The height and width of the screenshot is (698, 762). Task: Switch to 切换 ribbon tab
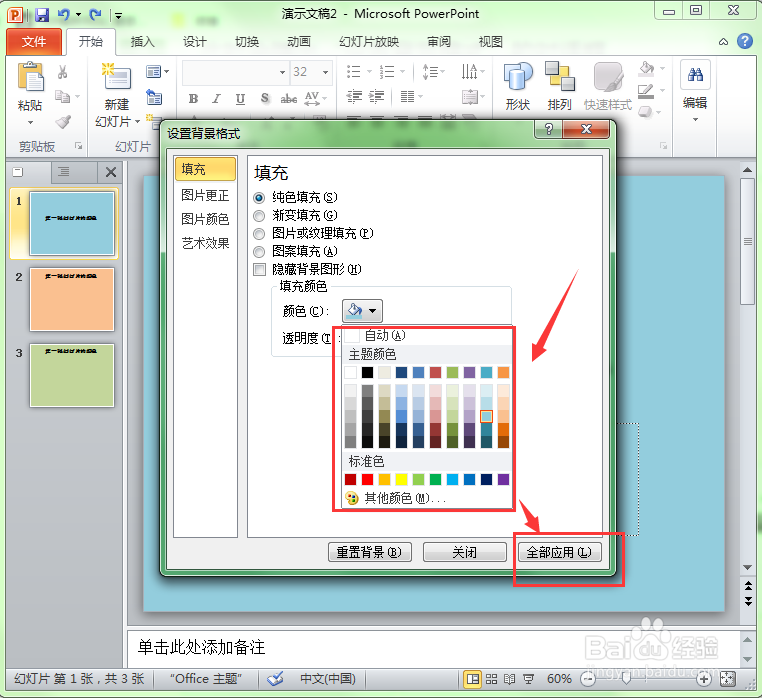tap(247, 42)
